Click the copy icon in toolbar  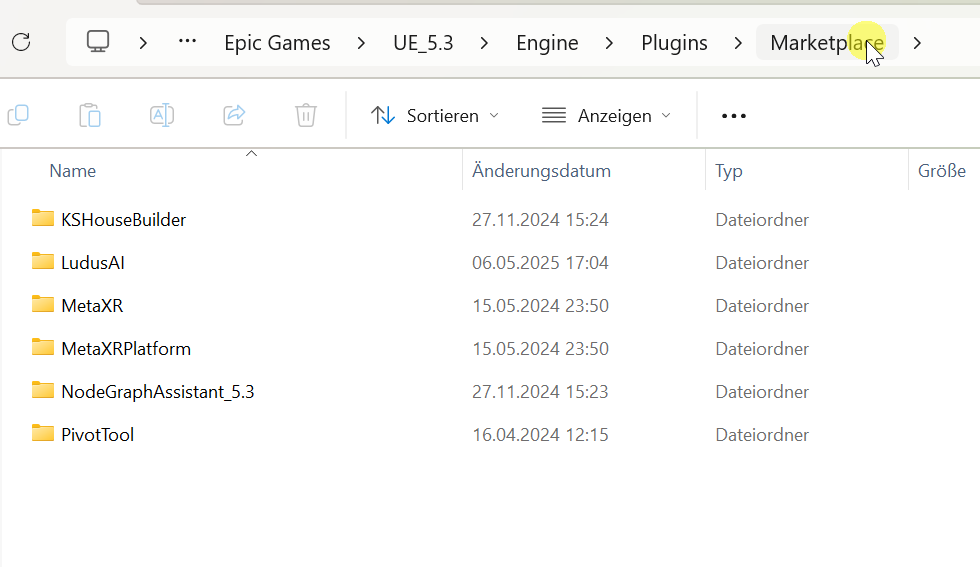[18, 115]
